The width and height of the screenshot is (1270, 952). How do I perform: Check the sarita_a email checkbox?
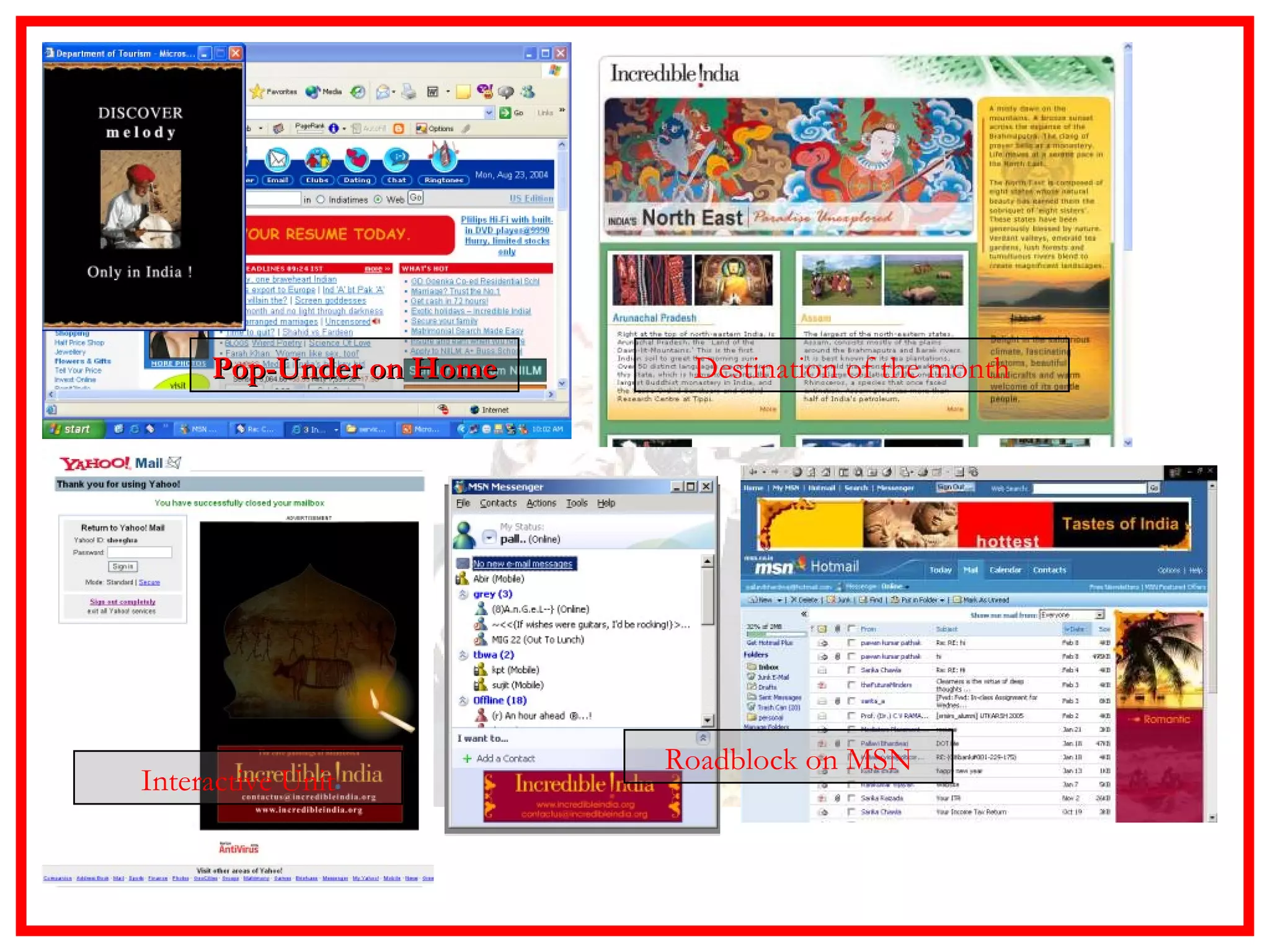pyautogui.click(x=851, y=701)
